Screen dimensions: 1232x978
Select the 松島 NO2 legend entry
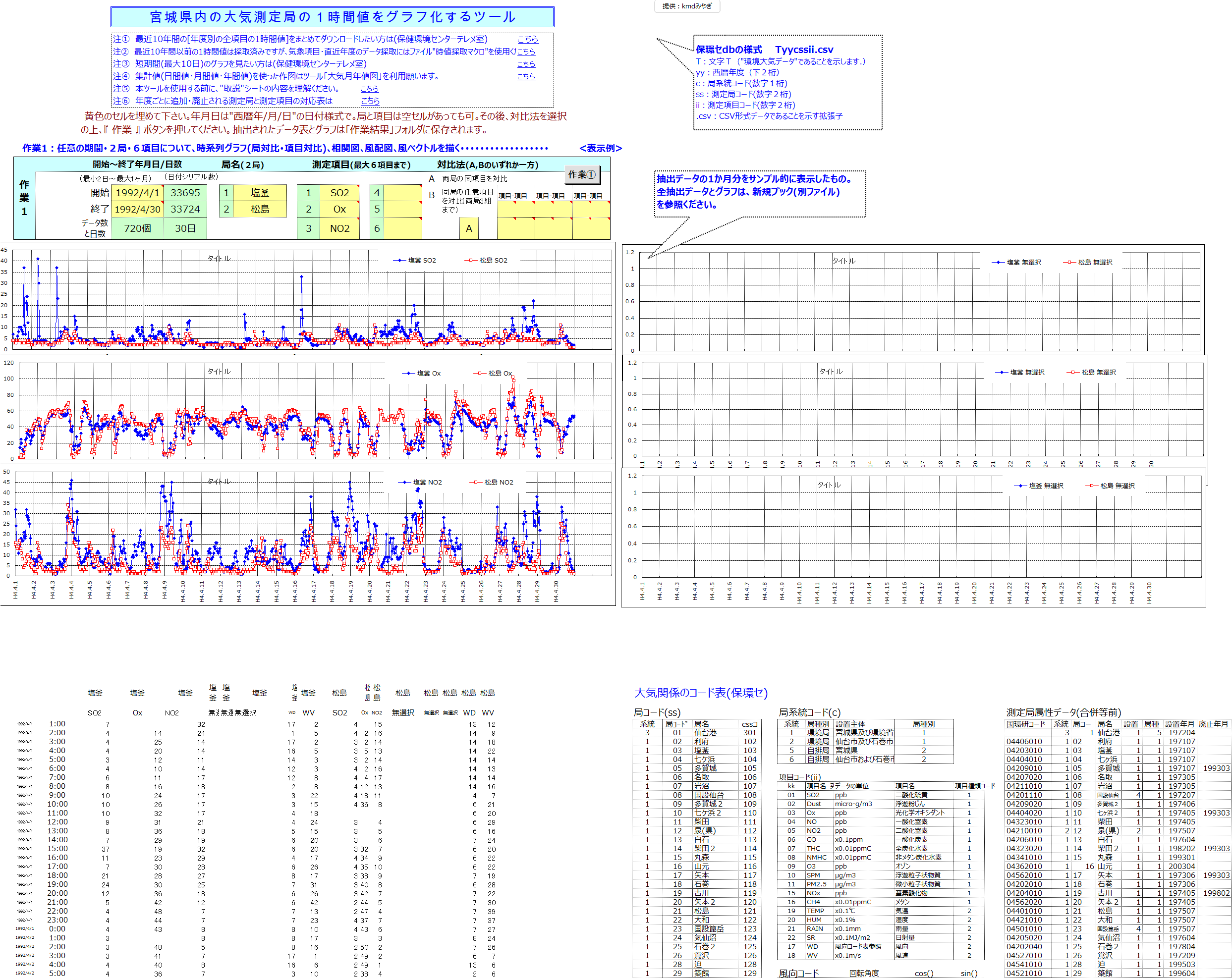(x=492, y=483)
